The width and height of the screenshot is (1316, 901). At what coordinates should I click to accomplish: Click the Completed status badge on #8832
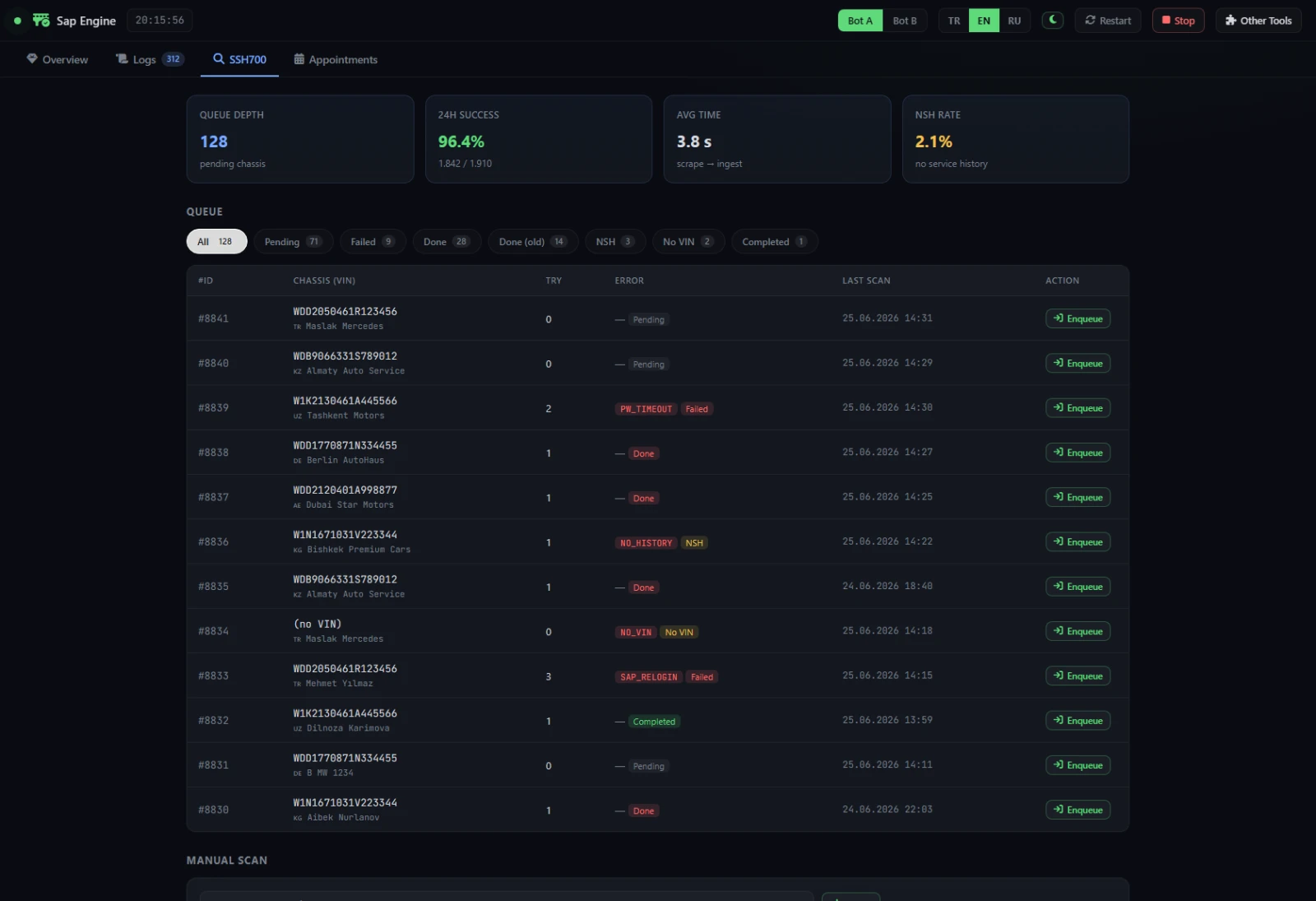point(654,722)
